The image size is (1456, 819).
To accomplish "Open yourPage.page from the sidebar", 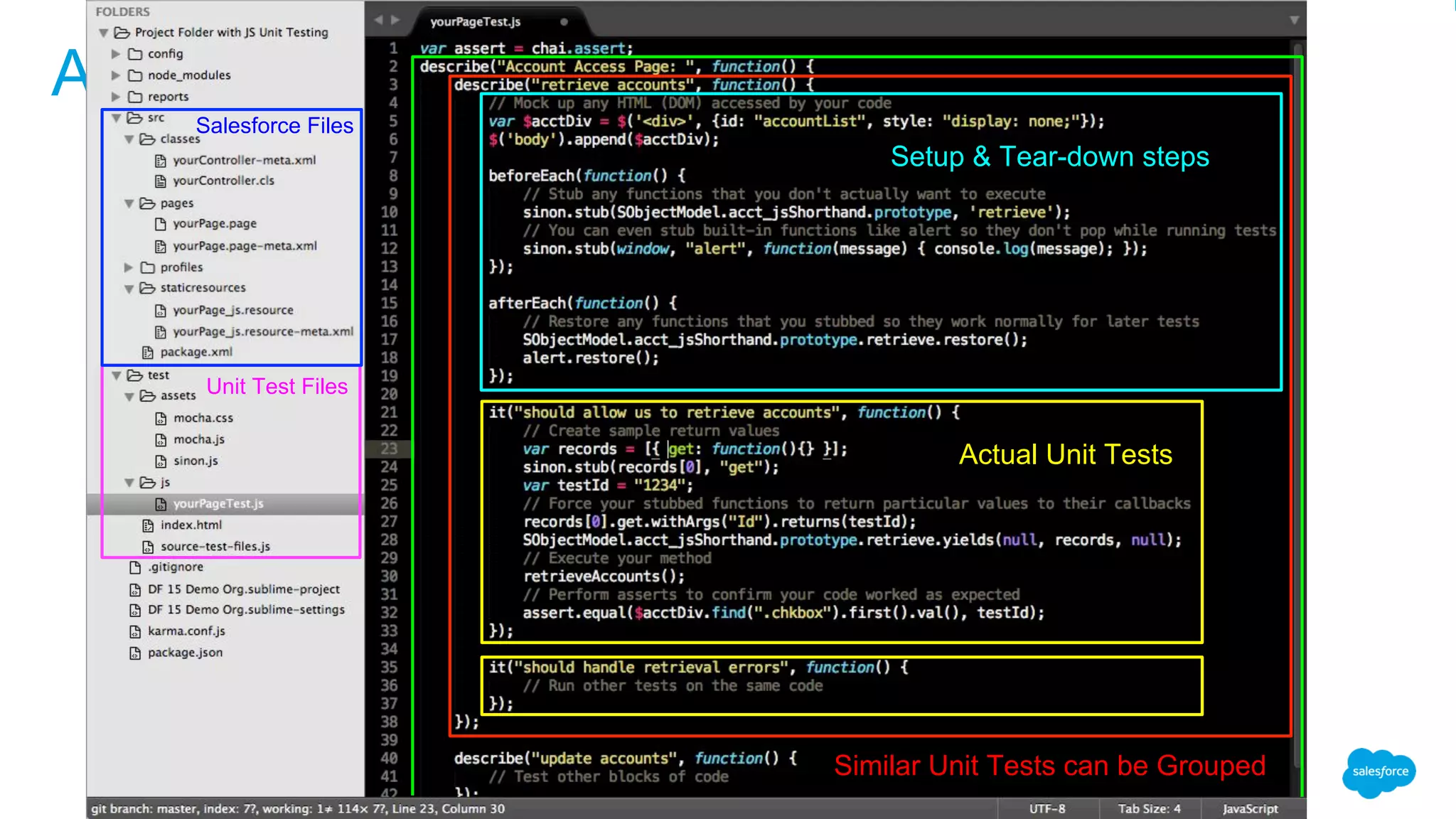I will [215, 224].
